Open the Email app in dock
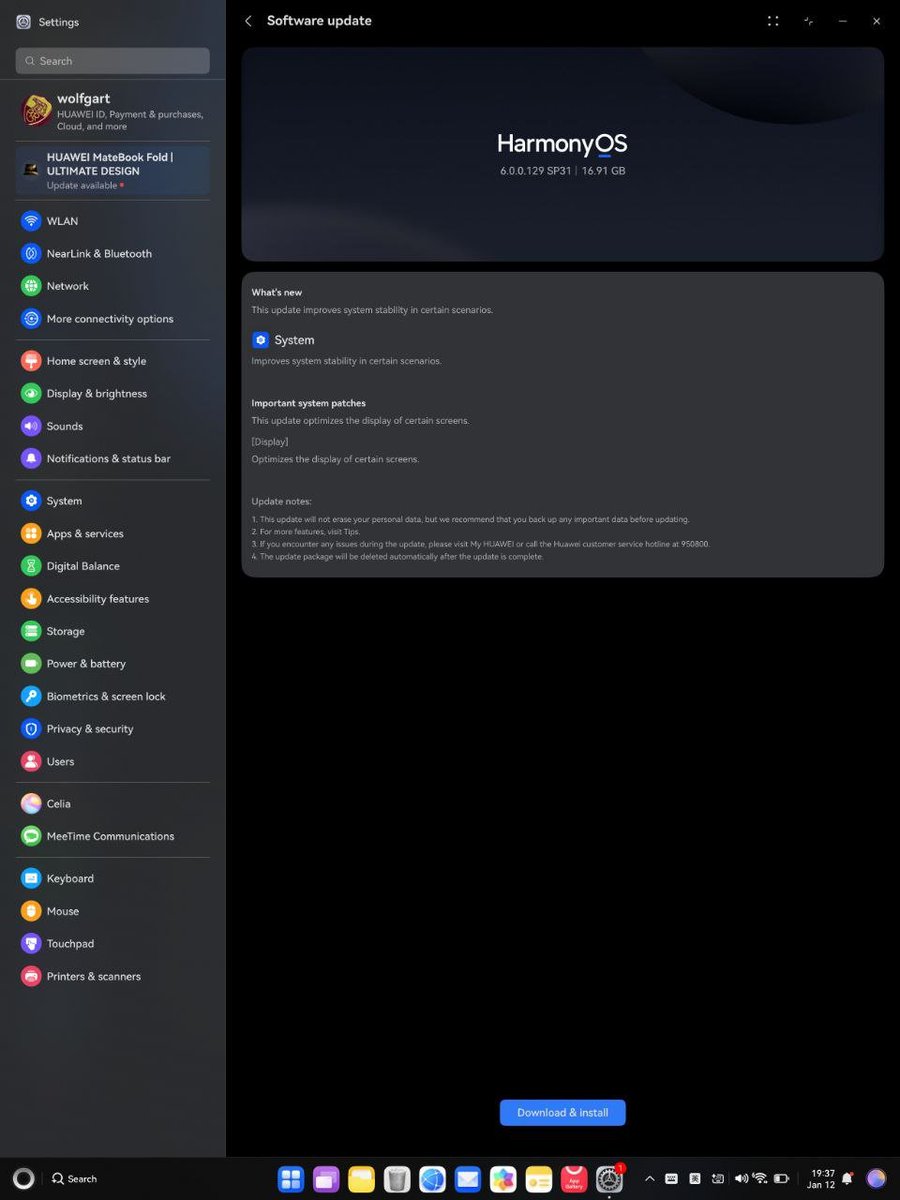 pyautogui.click(x=467, y=1179)
